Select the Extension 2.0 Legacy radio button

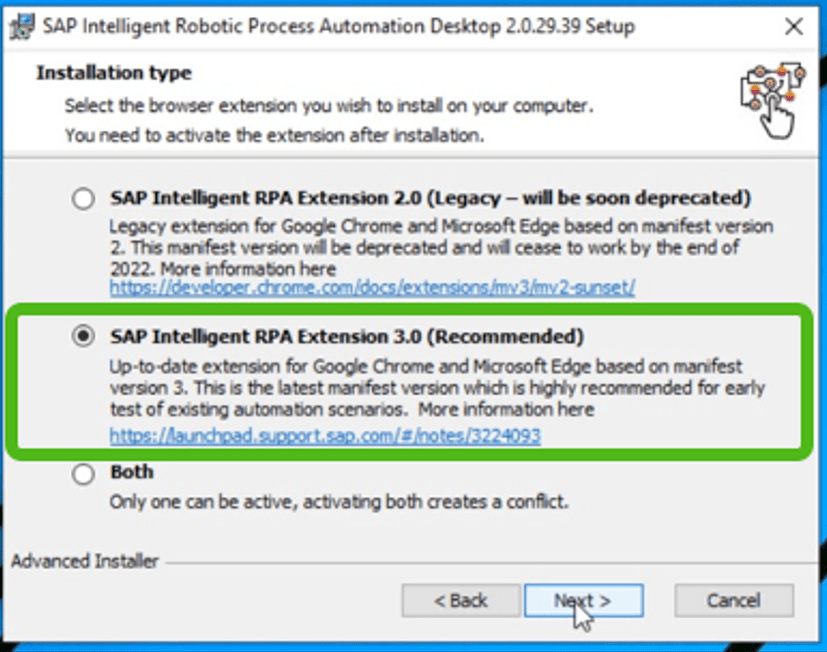[84, 199]
